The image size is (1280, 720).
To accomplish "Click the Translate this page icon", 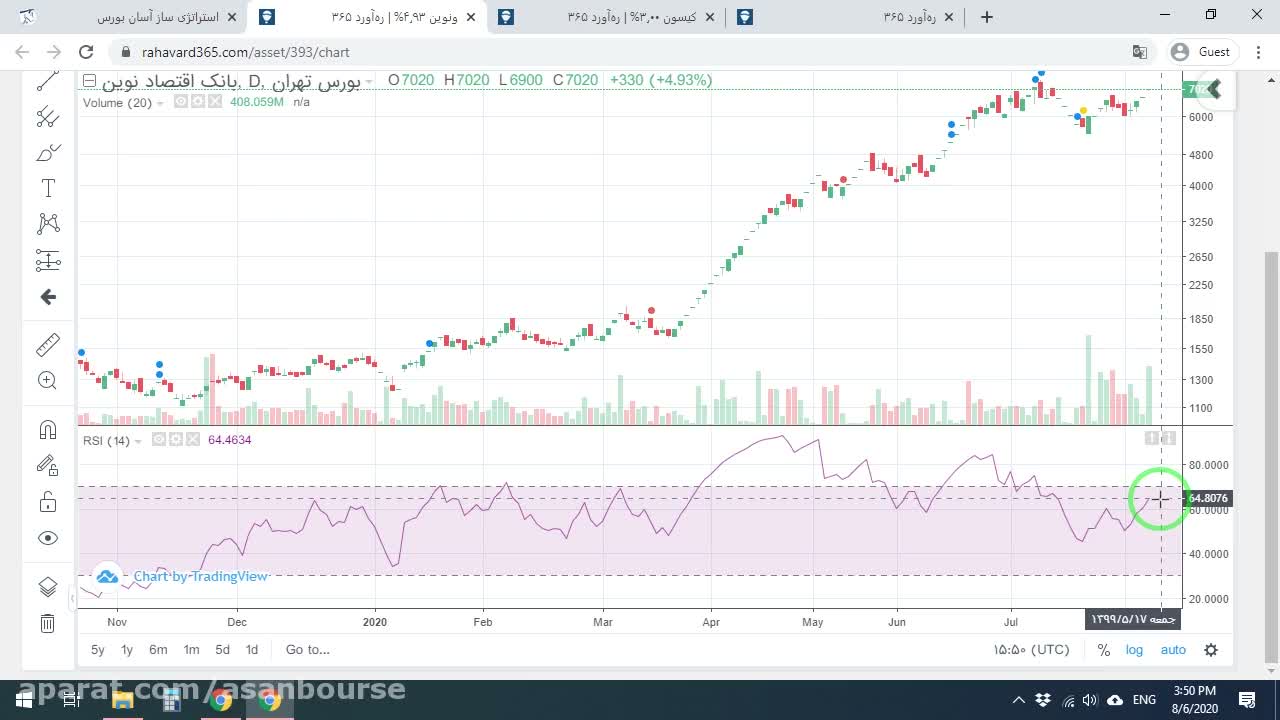I will click(1139, 52).
